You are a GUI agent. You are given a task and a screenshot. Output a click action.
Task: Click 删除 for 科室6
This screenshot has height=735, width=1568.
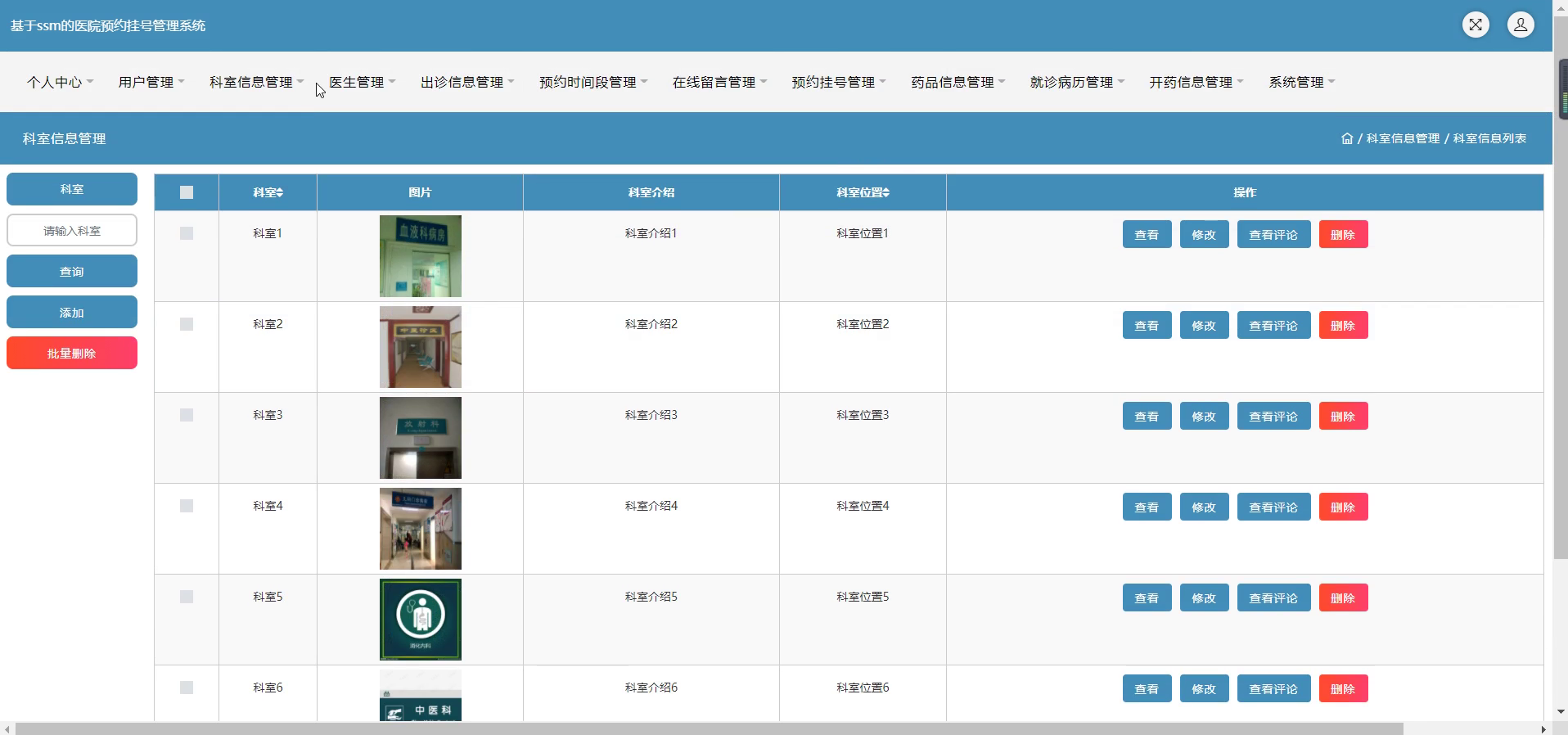coord(1343,688)
